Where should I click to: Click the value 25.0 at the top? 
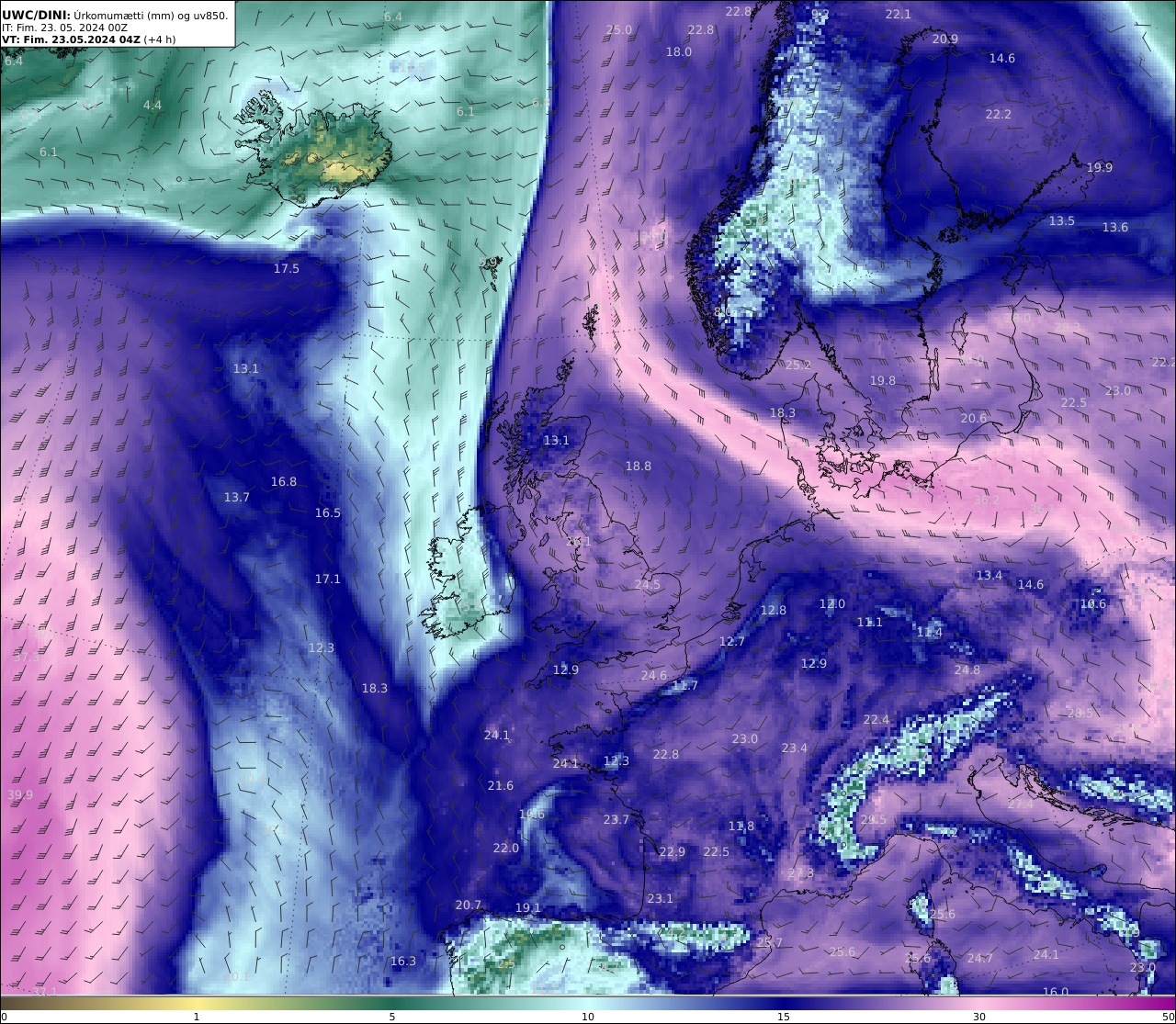[620, 29]
